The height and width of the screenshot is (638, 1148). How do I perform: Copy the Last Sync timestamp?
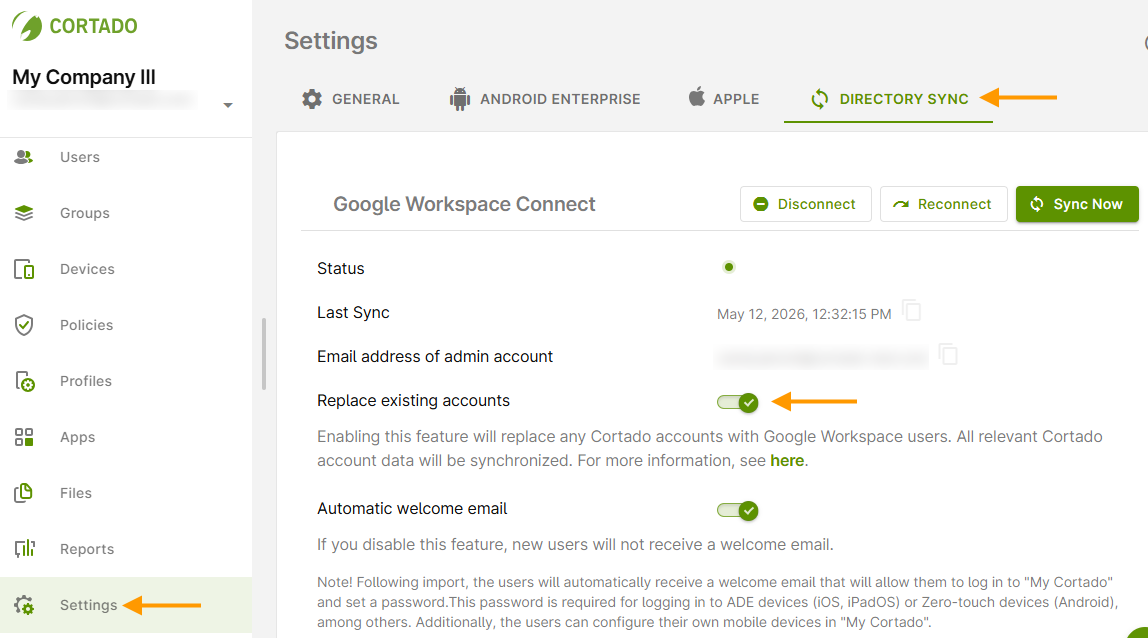click(x=912, y=311)
